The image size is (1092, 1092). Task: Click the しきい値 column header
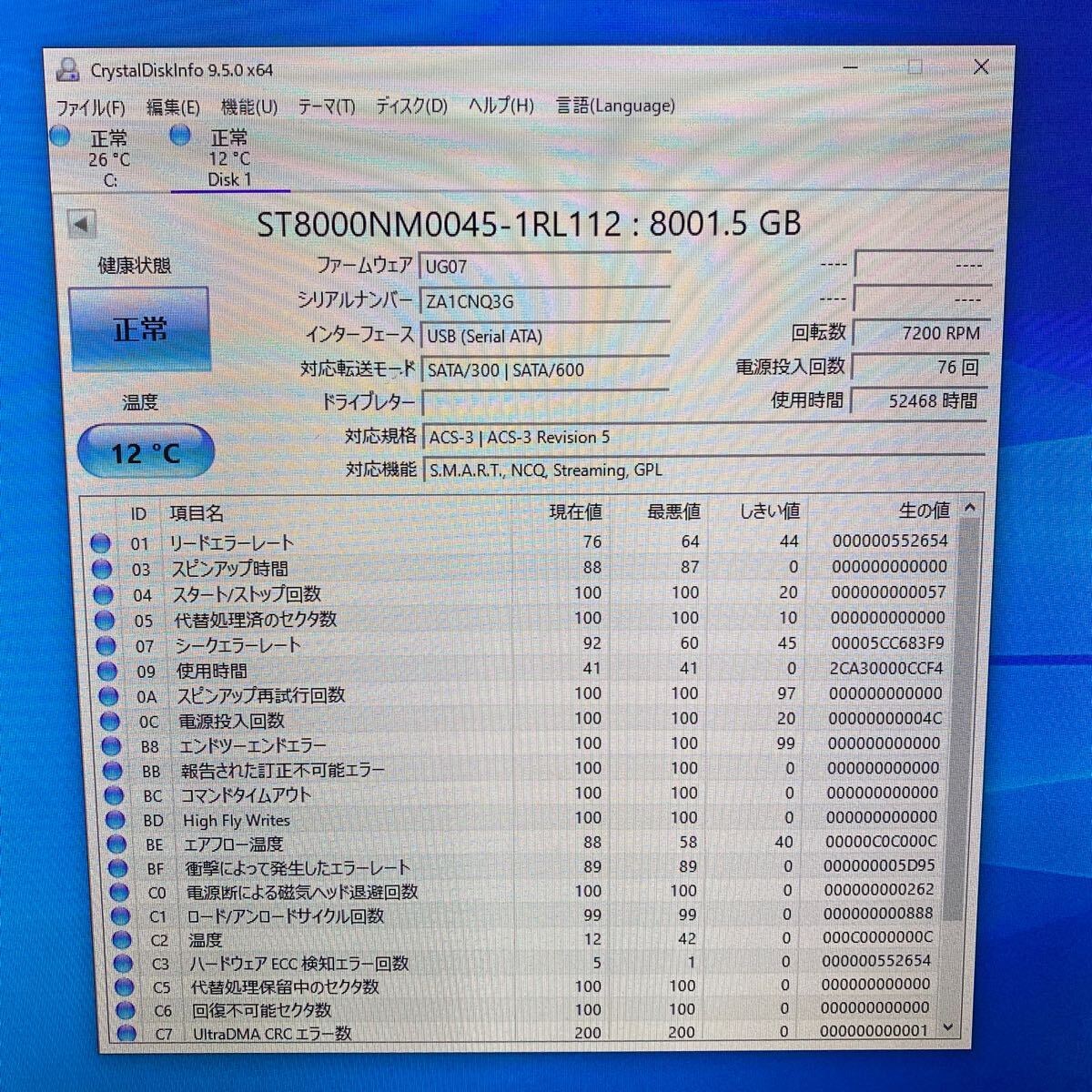click(770, 511)
